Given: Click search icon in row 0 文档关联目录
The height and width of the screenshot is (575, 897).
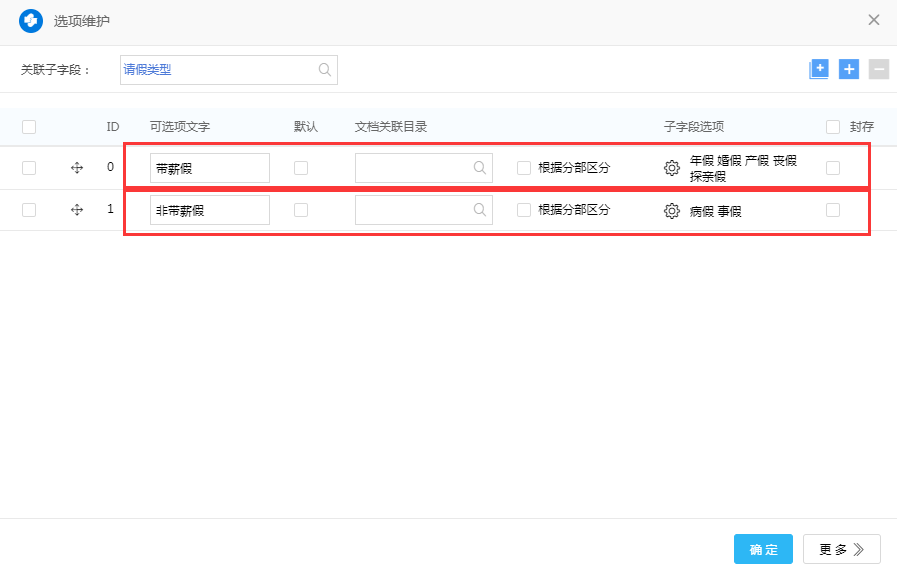Looking at the screenshot, I should (480, 168).
